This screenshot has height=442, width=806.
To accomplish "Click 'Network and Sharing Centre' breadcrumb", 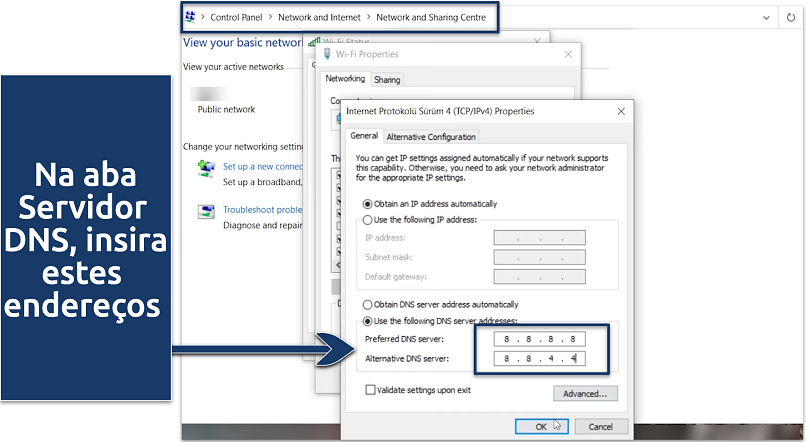I will click(x=431, y=17).
